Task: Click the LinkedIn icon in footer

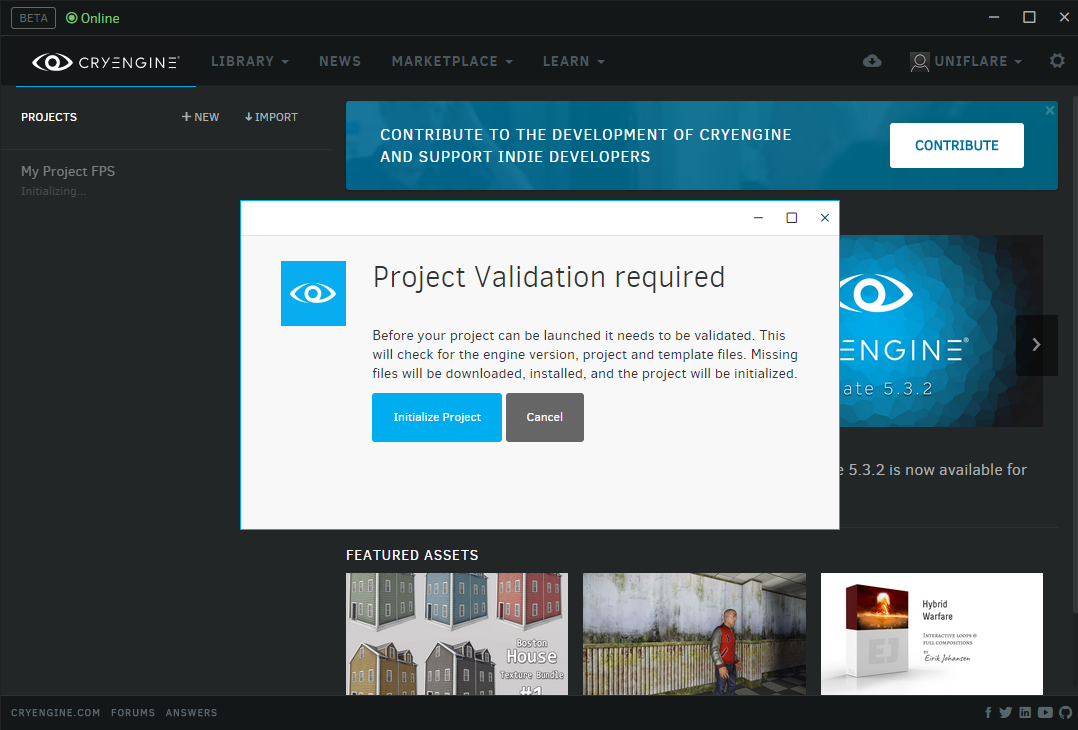Action: [1025, 713]
